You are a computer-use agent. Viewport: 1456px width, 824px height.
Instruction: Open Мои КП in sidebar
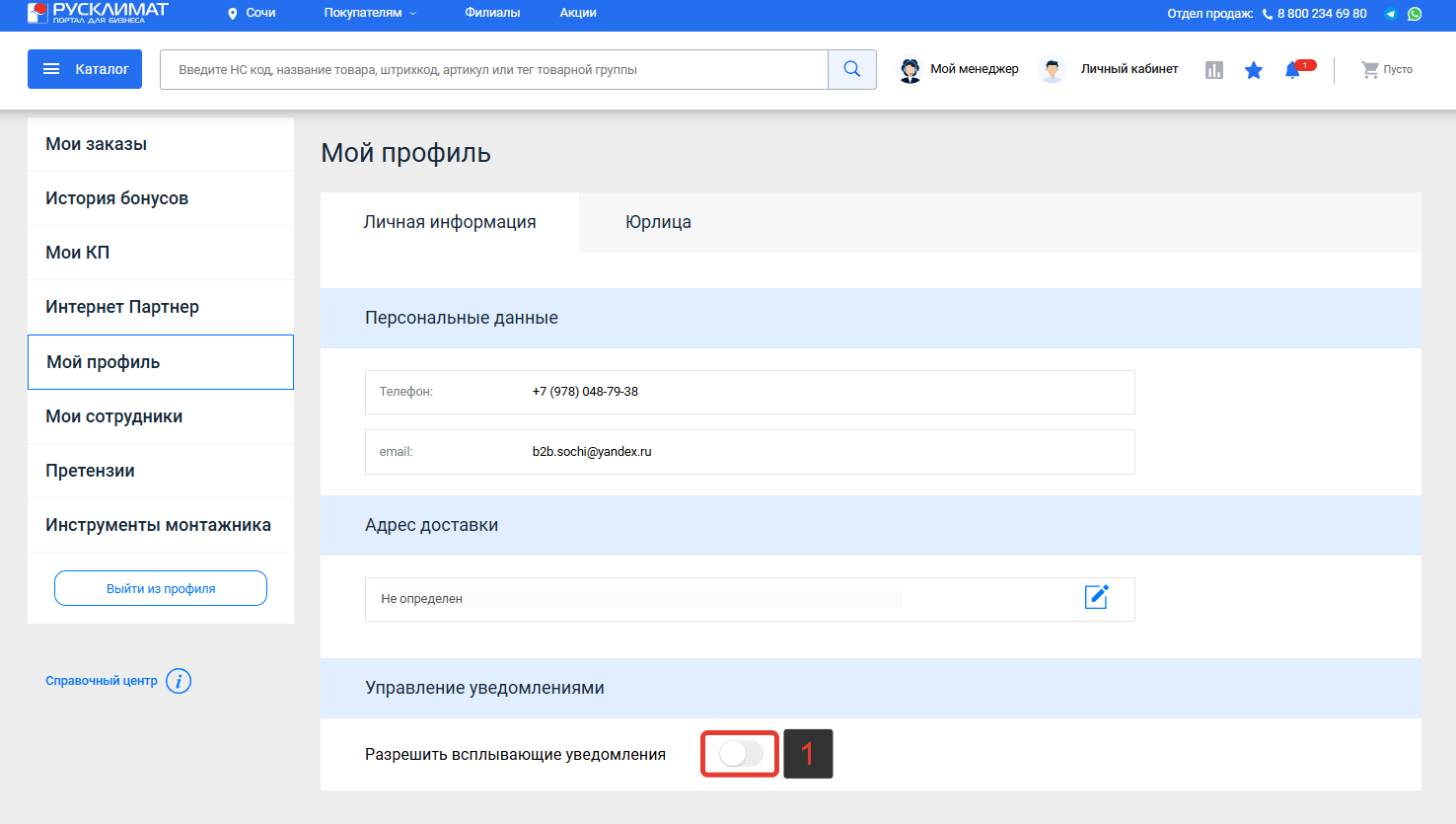pos(161,253)
